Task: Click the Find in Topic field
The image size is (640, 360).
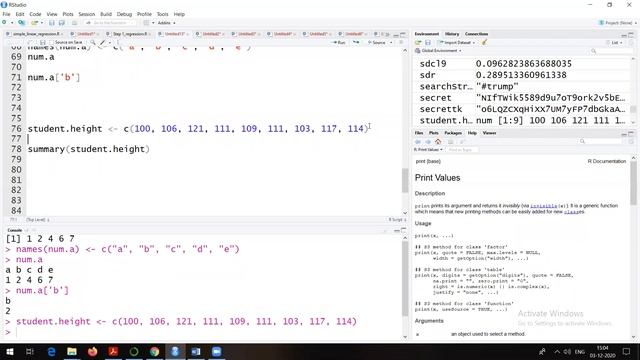Action: [x=462, y=150]
